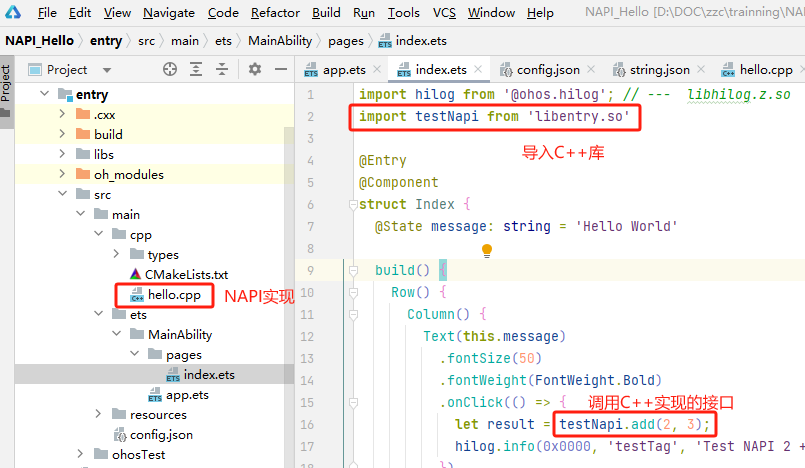Expand the .cxx folder
The height and width of the screenshot is (468, 805).
[62, 113]
